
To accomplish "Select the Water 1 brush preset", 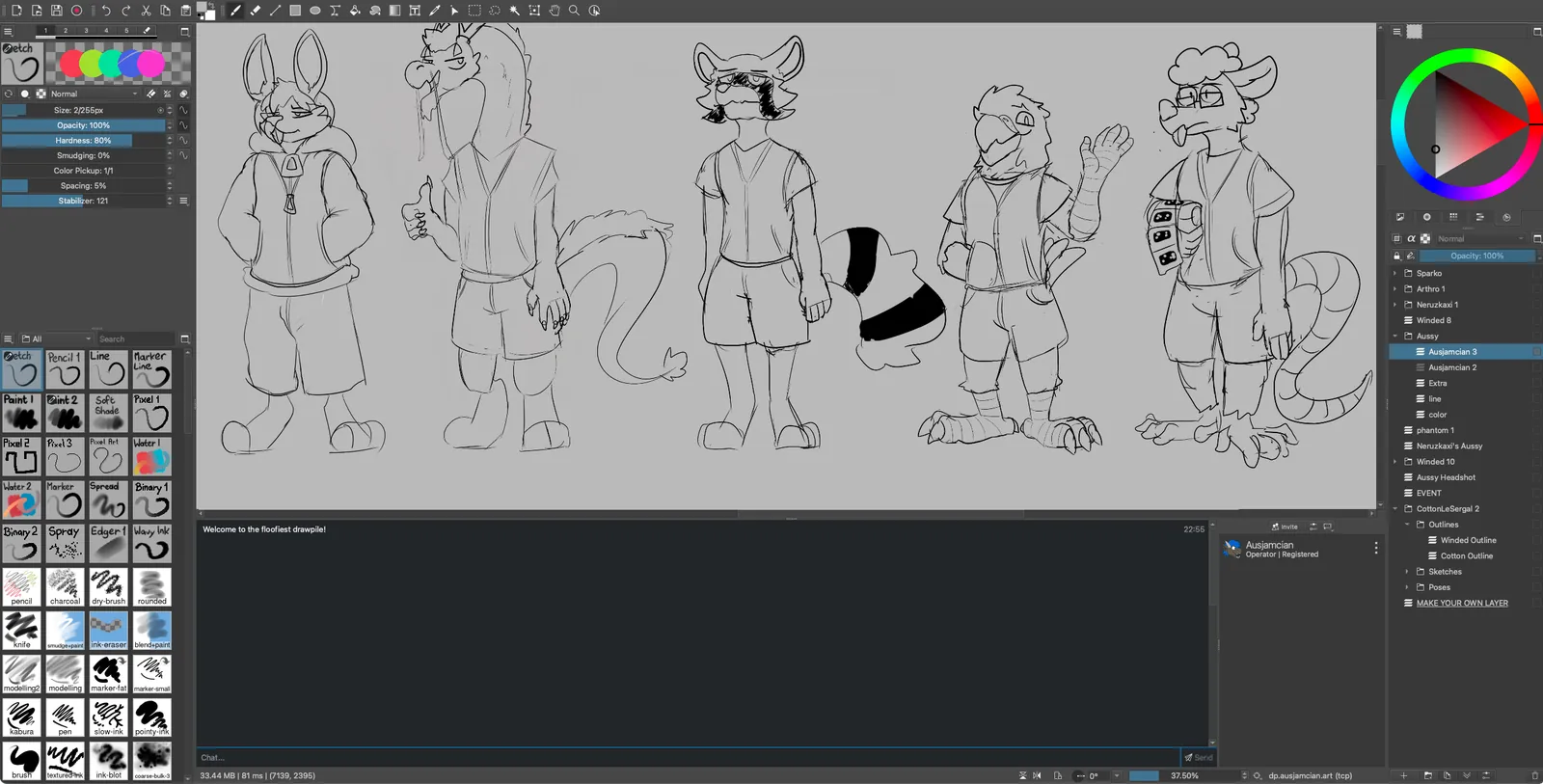I will coord(151,456).
